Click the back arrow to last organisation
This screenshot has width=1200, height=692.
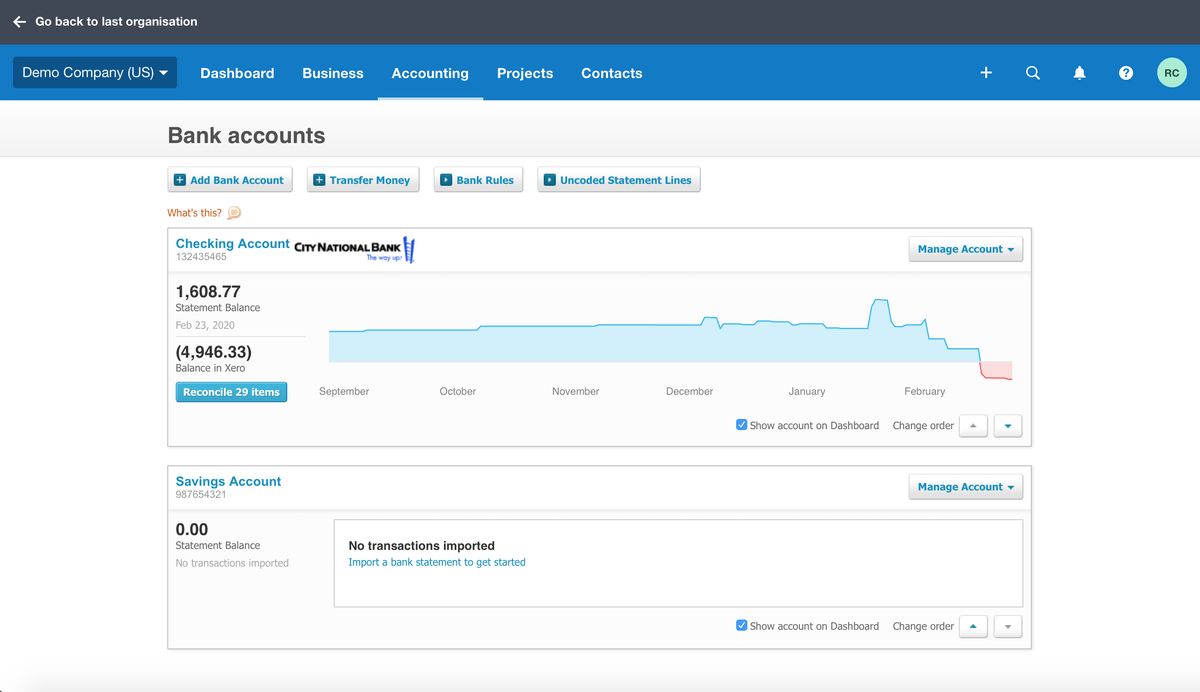[x=19, y=21]
